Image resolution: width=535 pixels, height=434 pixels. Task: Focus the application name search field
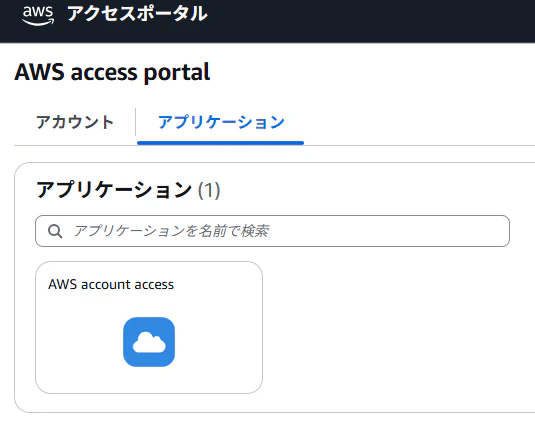[x=272, y=231]
